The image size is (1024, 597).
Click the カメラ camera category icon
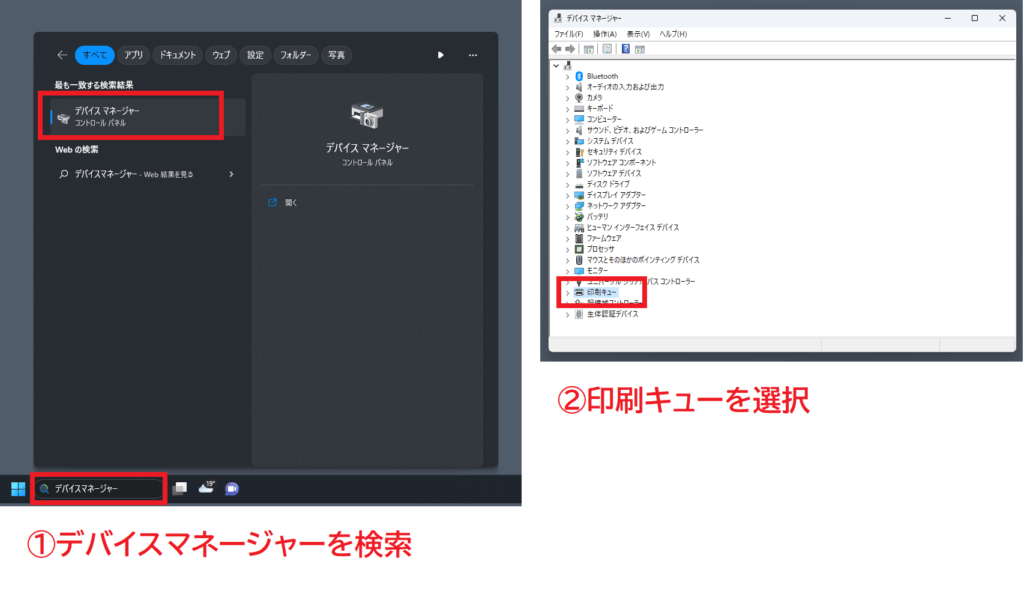579,98
